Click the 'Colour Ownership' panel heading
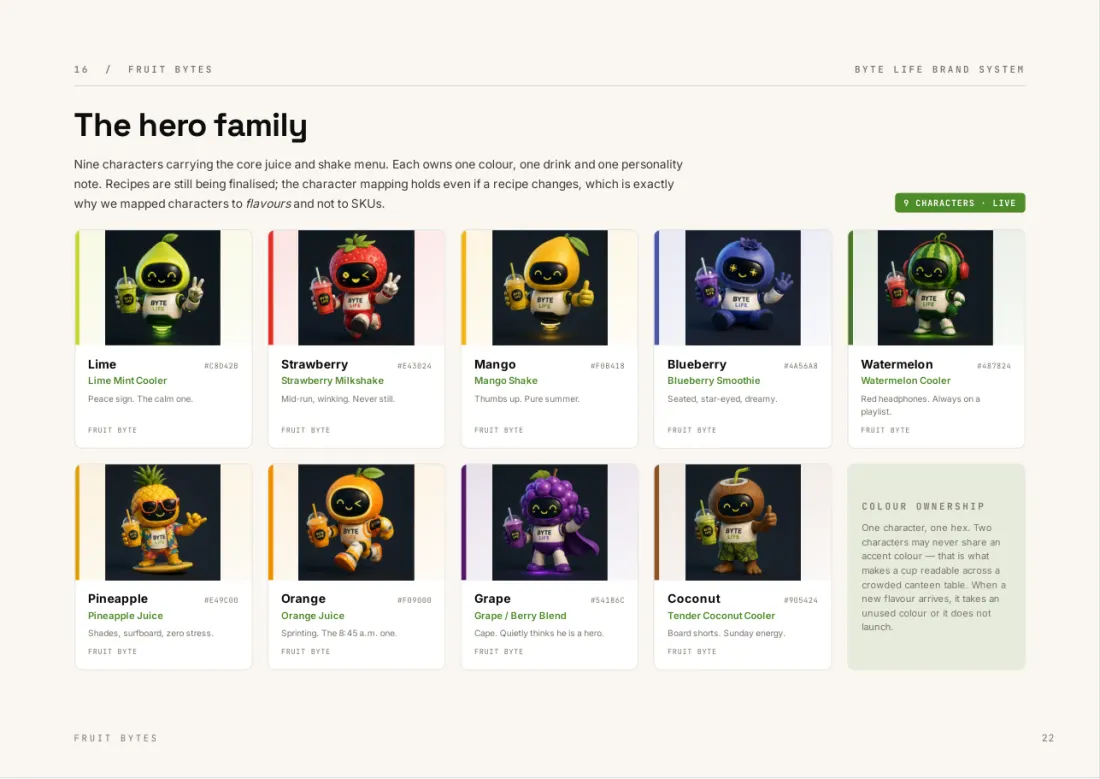This screenshot has height=779, width=1100. tap(923, 506)
